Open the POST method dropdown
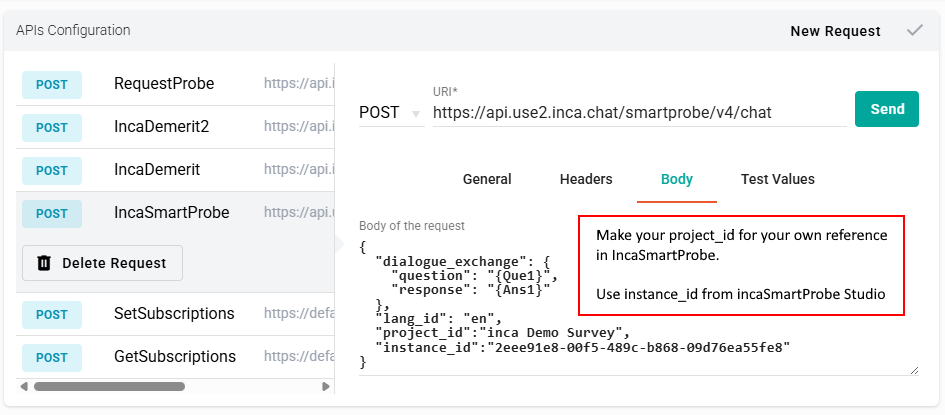This screenshot has height=415, width=945. [389, 113]
